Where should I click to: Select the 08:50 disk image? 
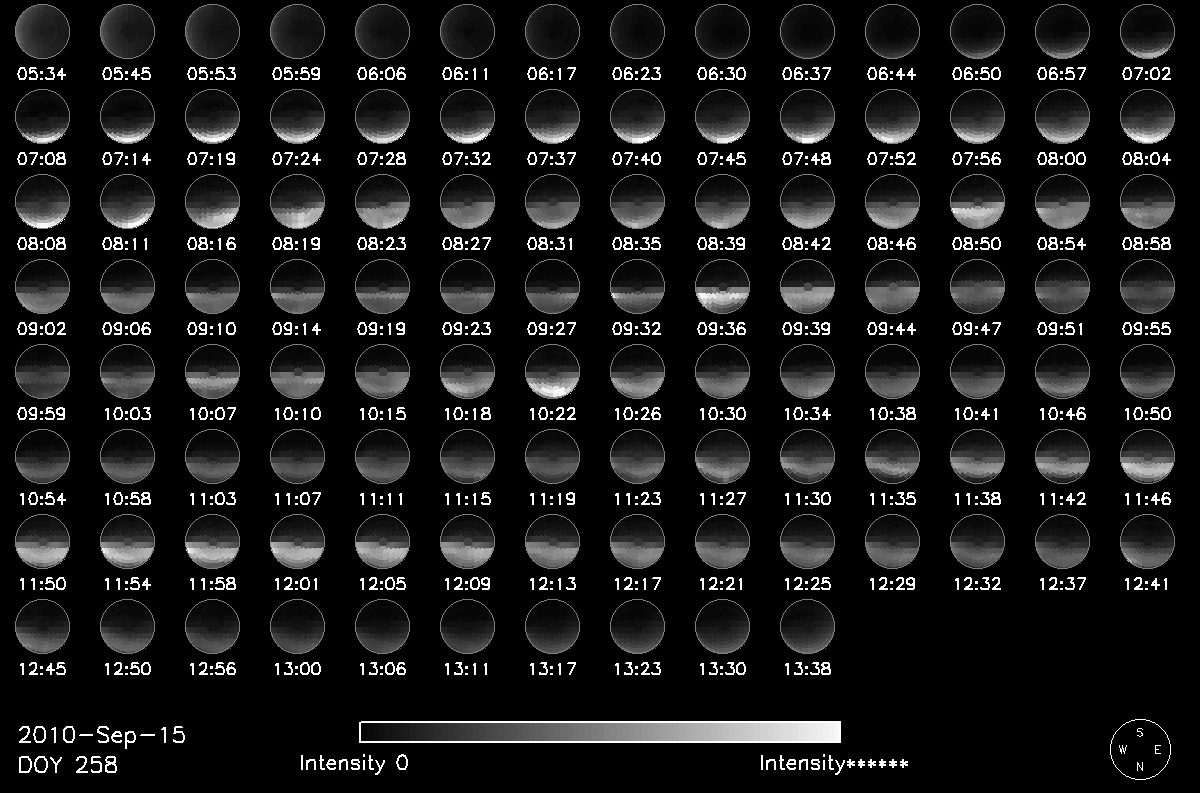pos(977,200)
